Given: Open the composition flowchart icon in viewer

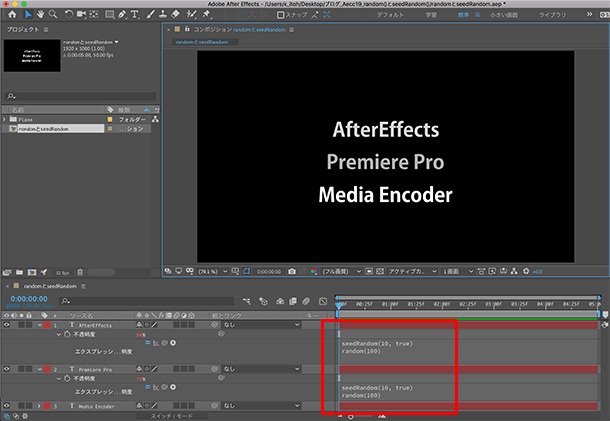Looking at the screenshot, I should [x=514, y=271].
